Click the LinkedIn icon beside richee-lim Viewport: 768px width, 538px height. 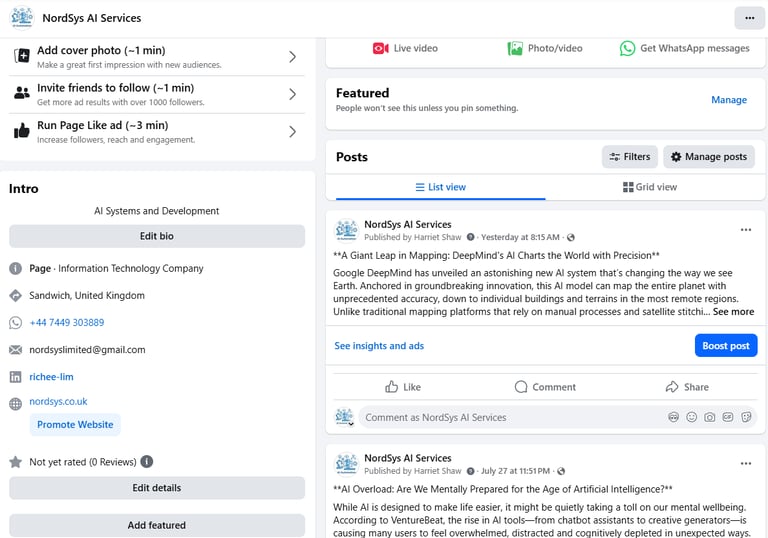pyautogui.click(x=16, y=377)
